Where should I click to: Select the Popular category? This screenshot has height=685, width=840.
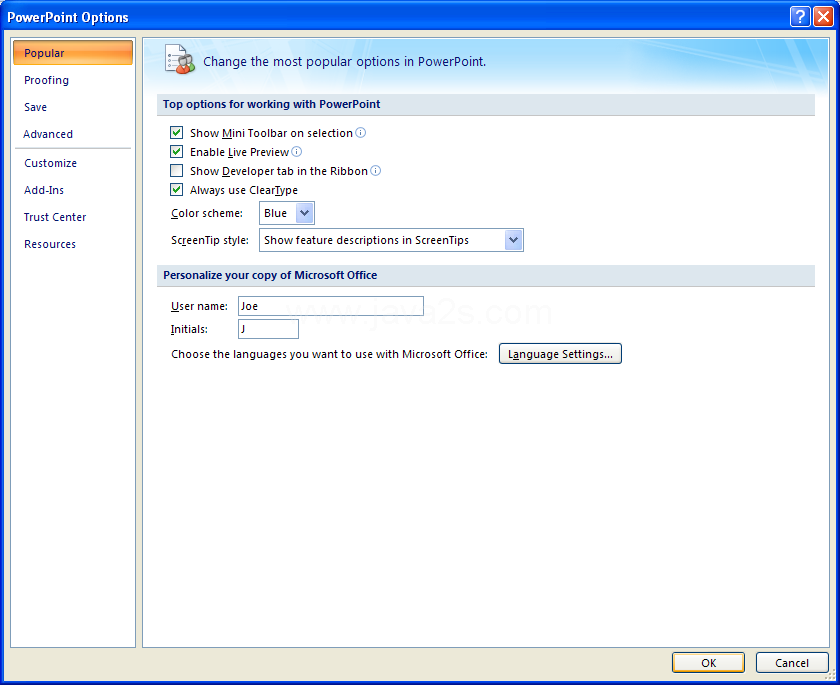point(73,52)
